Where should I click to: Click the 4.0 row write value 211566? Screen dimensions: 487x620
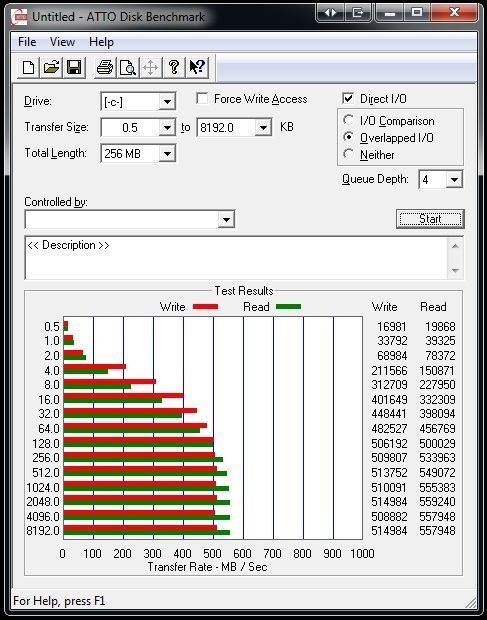(389, 370)
